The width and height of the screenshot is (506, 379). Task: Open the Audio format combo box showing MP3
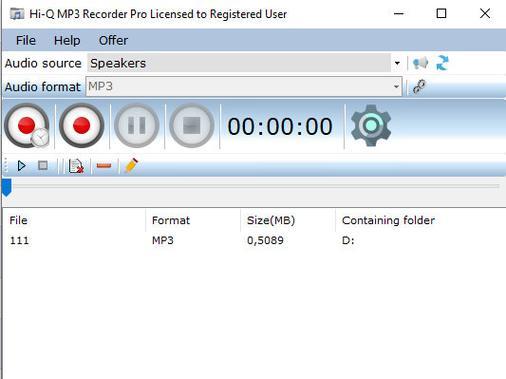point(244,87)
